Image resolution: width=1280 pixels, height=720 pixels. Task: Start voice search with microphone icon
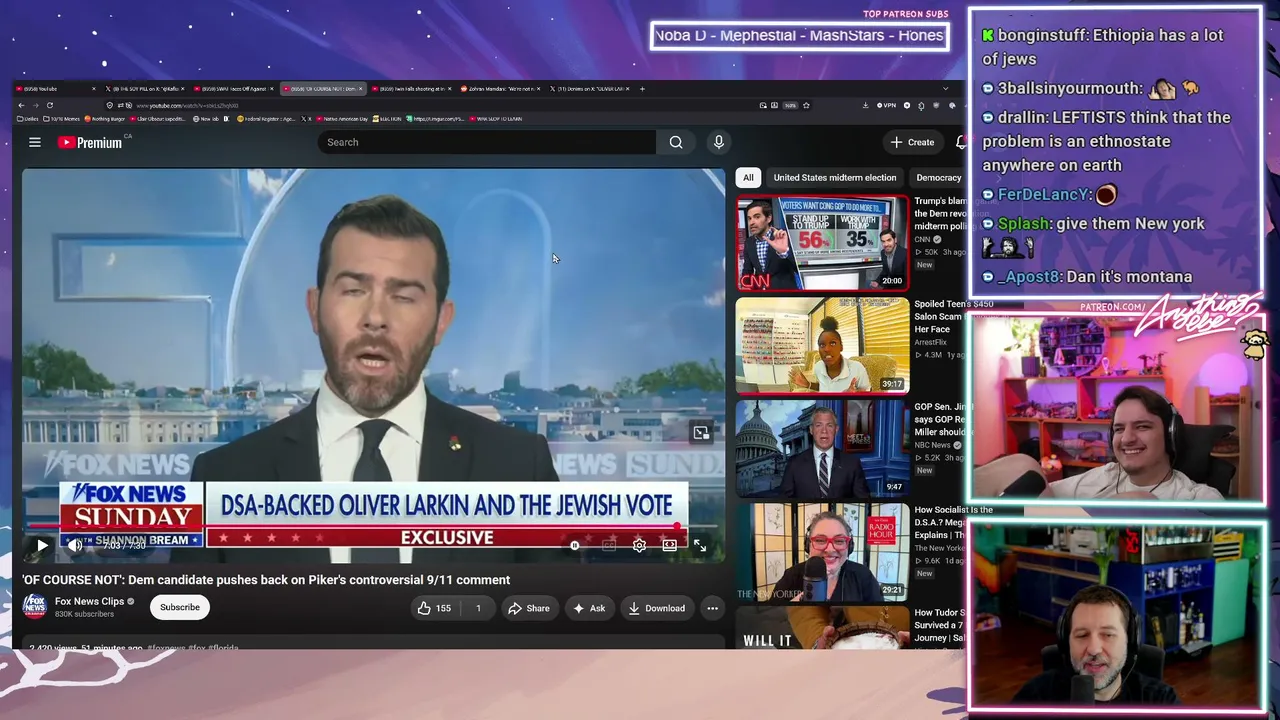718,142
